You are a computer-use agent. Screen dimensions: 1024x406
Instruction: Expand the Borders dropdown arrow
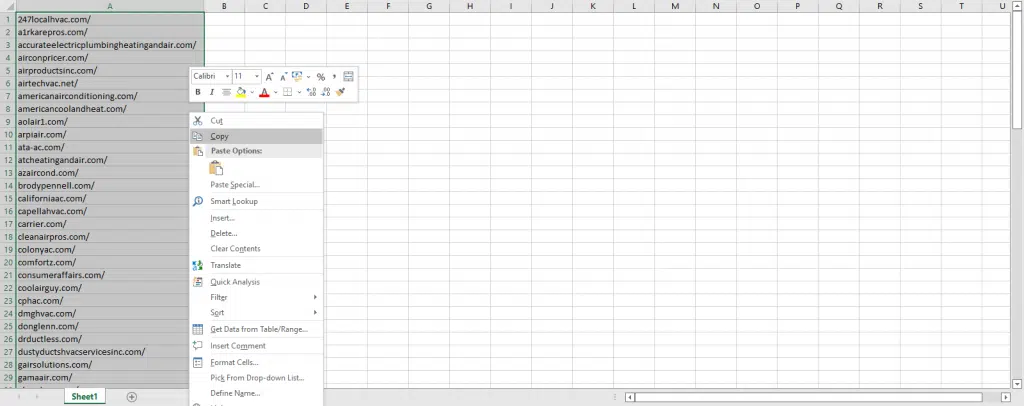click(x=298, y=92)
